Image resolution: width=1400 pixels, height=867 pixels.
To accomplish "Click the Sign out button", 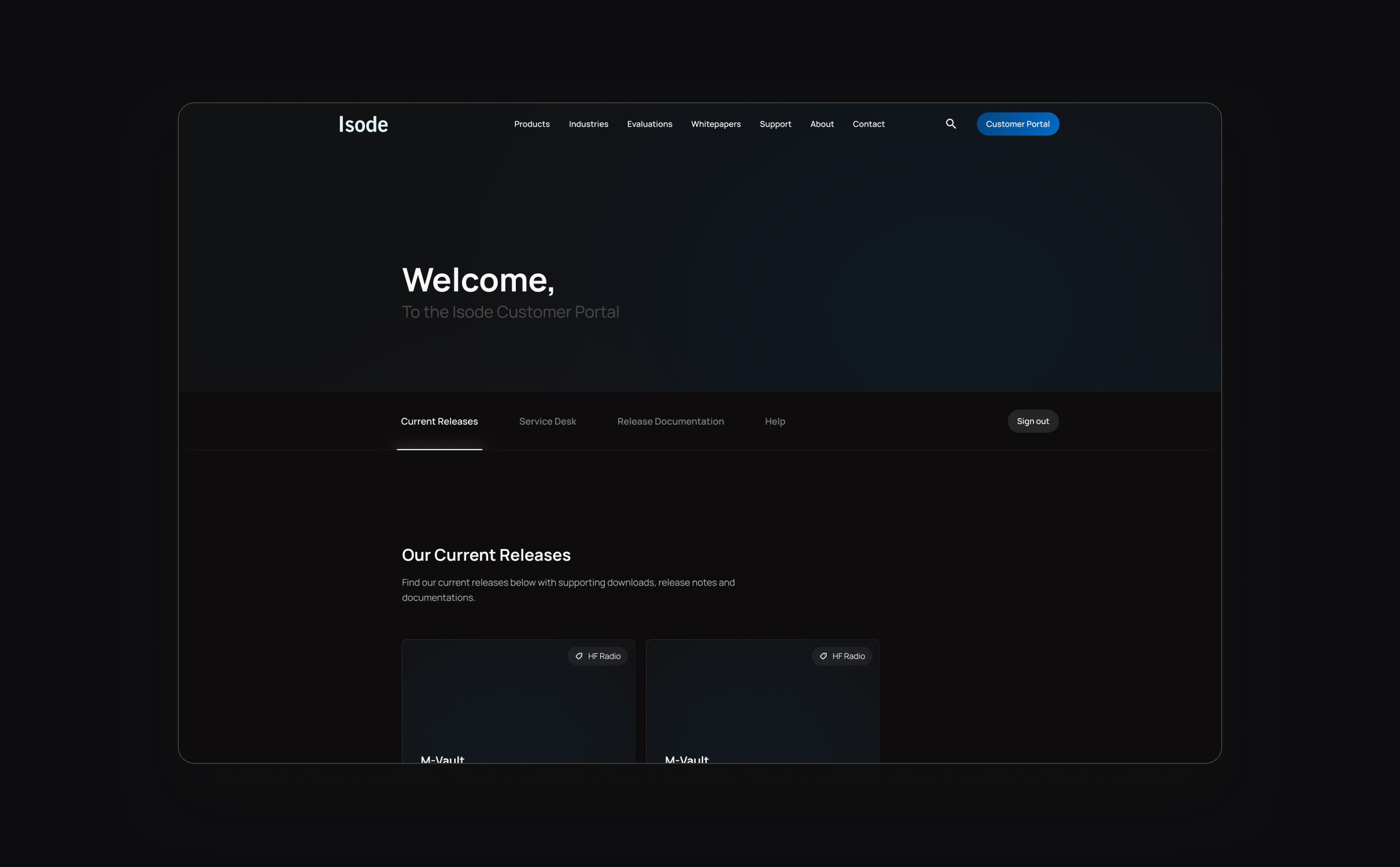I will [x=1032, y=421].
